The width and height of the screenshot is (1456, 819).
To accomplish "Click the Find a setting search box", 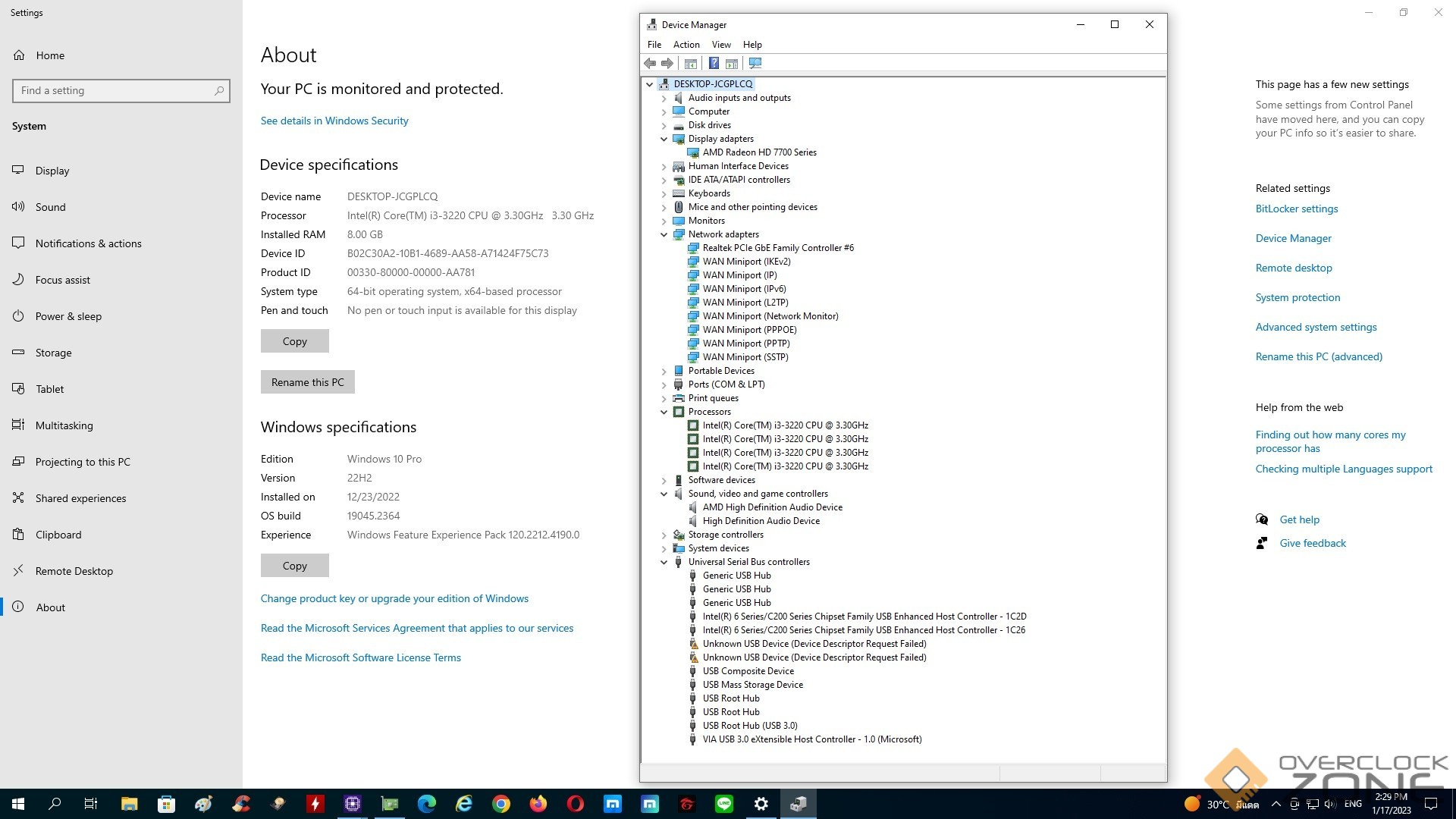I will pyautogui.click(x=114, y=91).
